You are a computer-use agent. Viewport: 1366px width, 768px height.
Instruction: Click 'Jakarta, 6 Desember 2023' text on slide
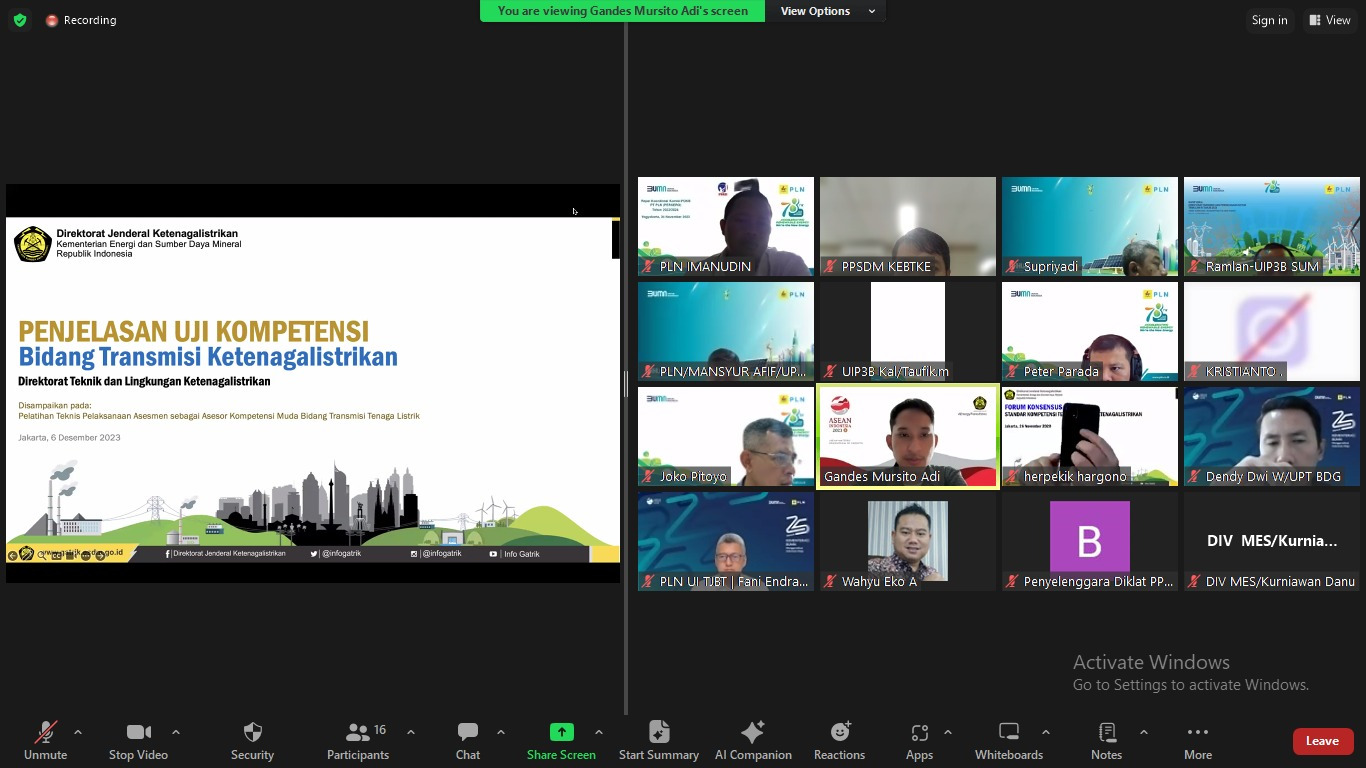(x=69, y=438)
